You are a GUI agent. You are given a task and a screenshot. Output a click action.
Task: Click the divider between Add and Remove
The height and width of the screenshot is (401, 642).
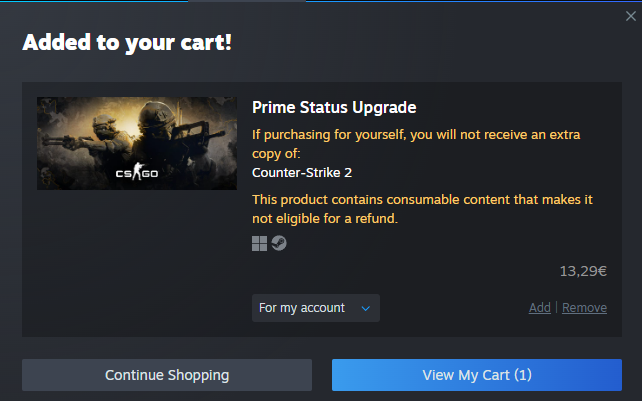tap(556, 308)
